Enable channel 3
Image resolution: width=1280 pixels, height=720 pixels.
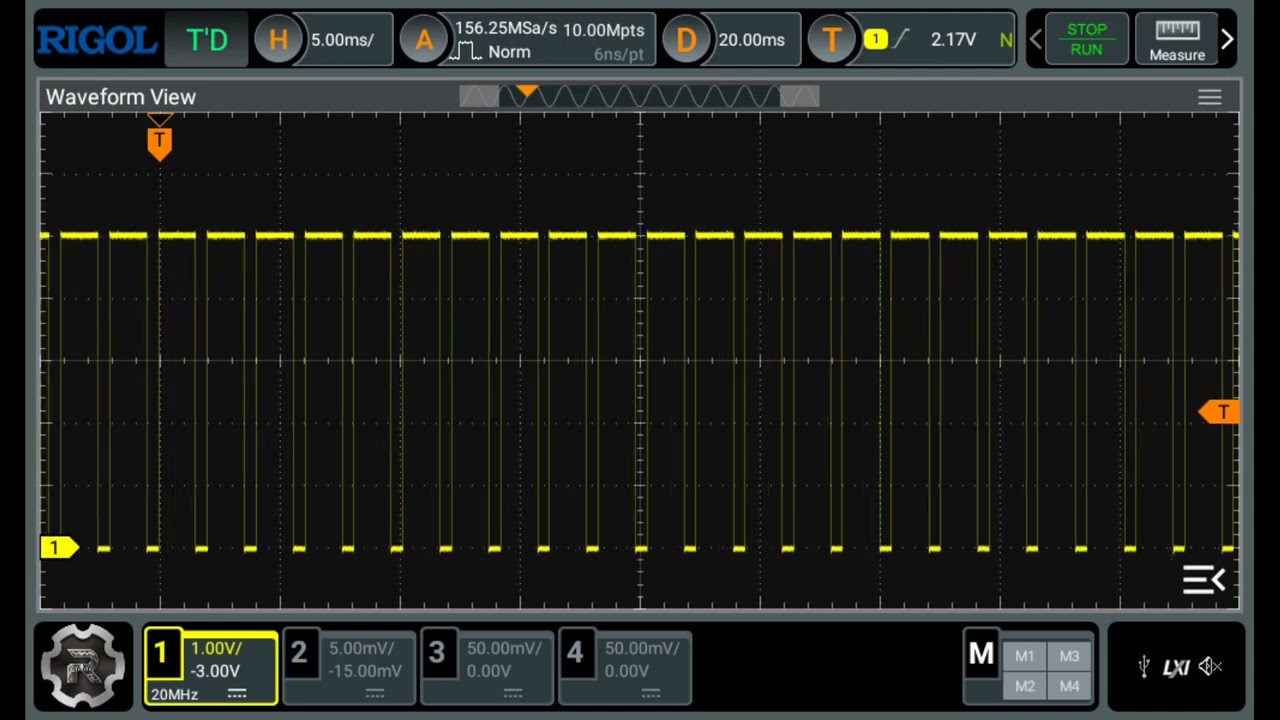(x=486, y=665)
